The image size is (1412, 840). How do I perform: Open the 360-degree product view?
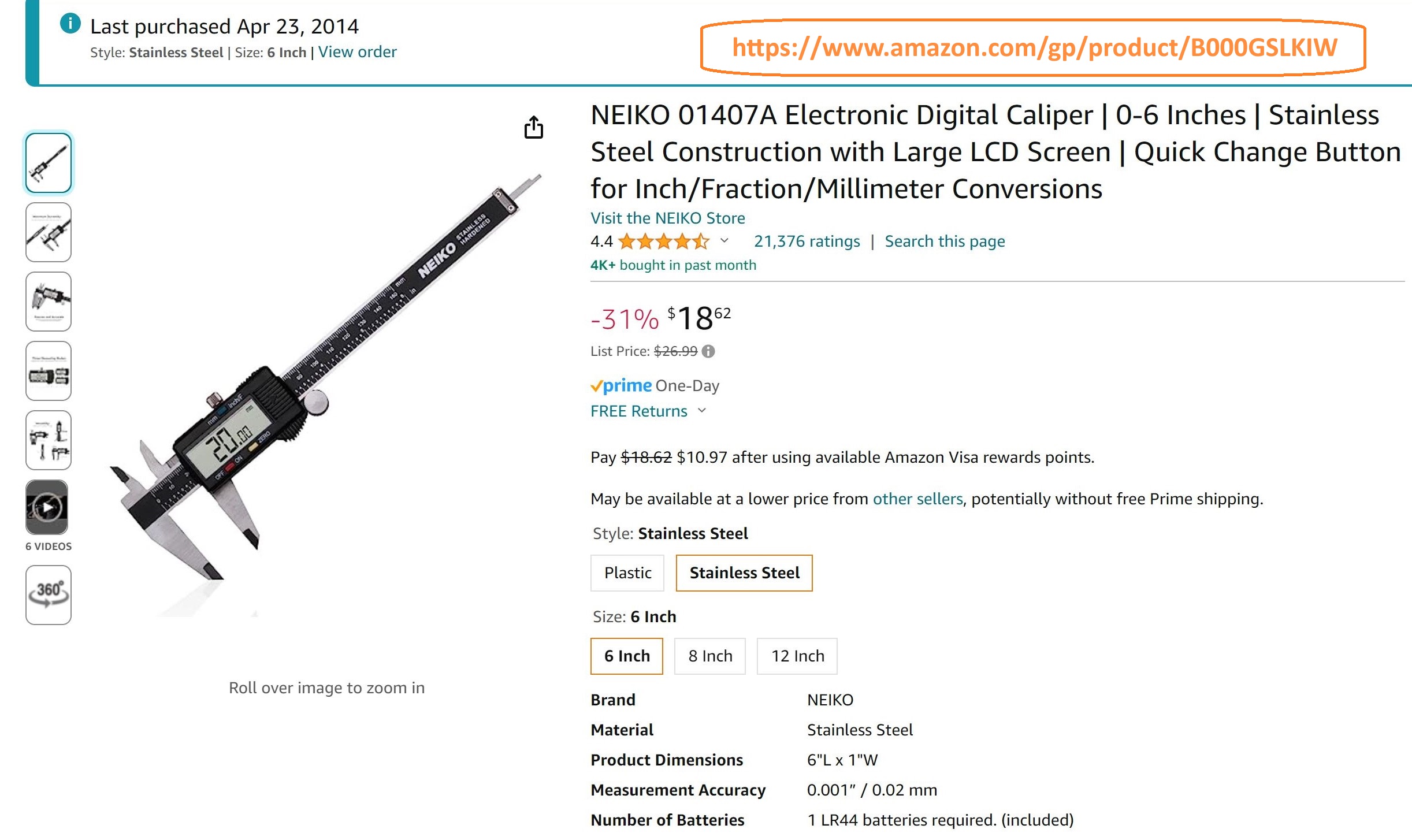(x=49, y=595)
